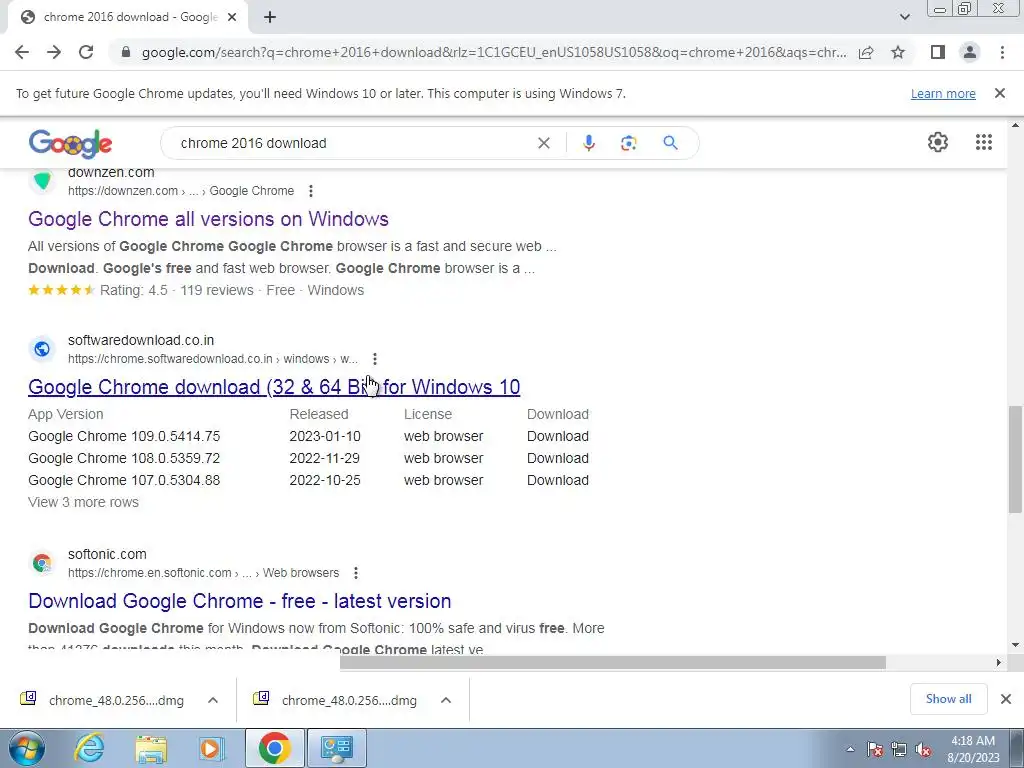Image resolution: width=1024 pixels, height=768 pixels.
Task: Click the softonic.com site name
Action: 107,554
